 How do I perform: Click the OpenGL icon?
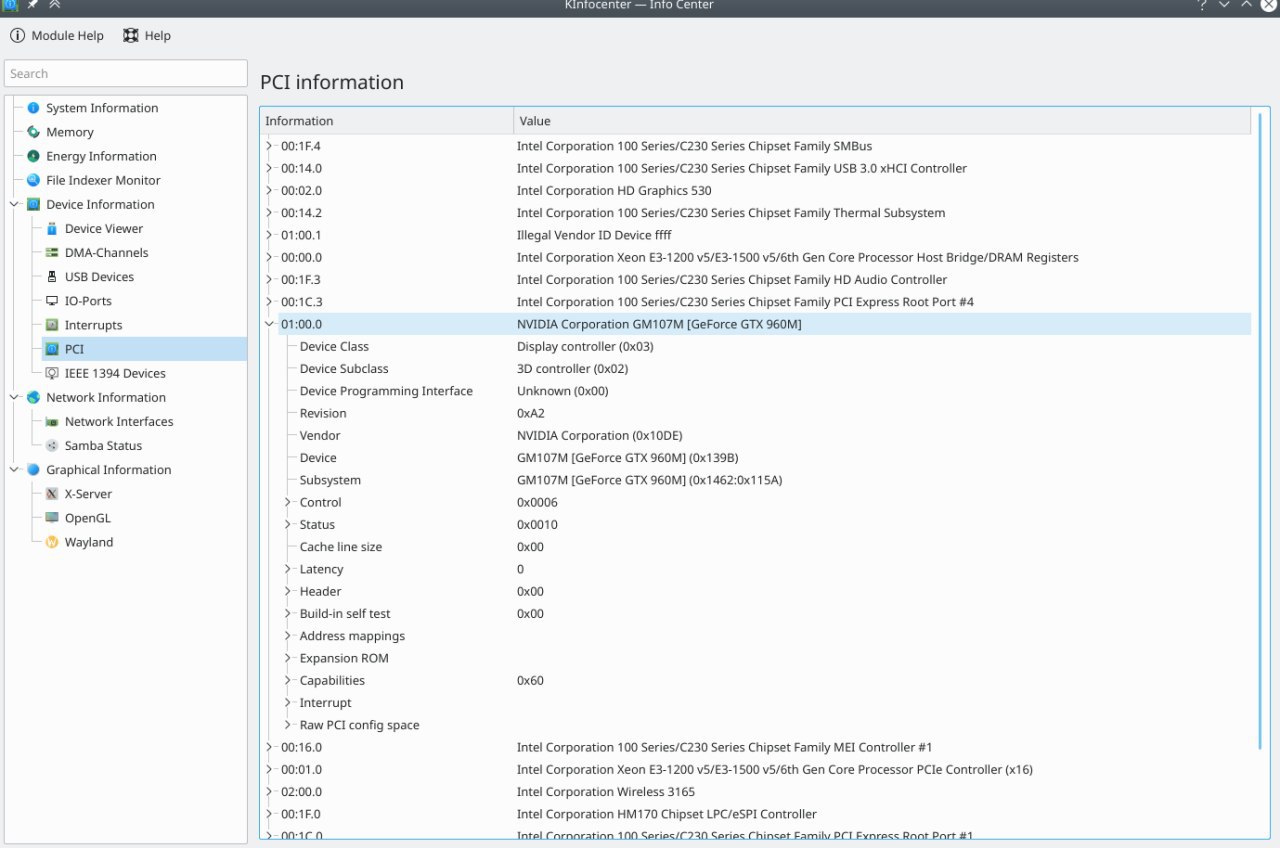(52, 518)
